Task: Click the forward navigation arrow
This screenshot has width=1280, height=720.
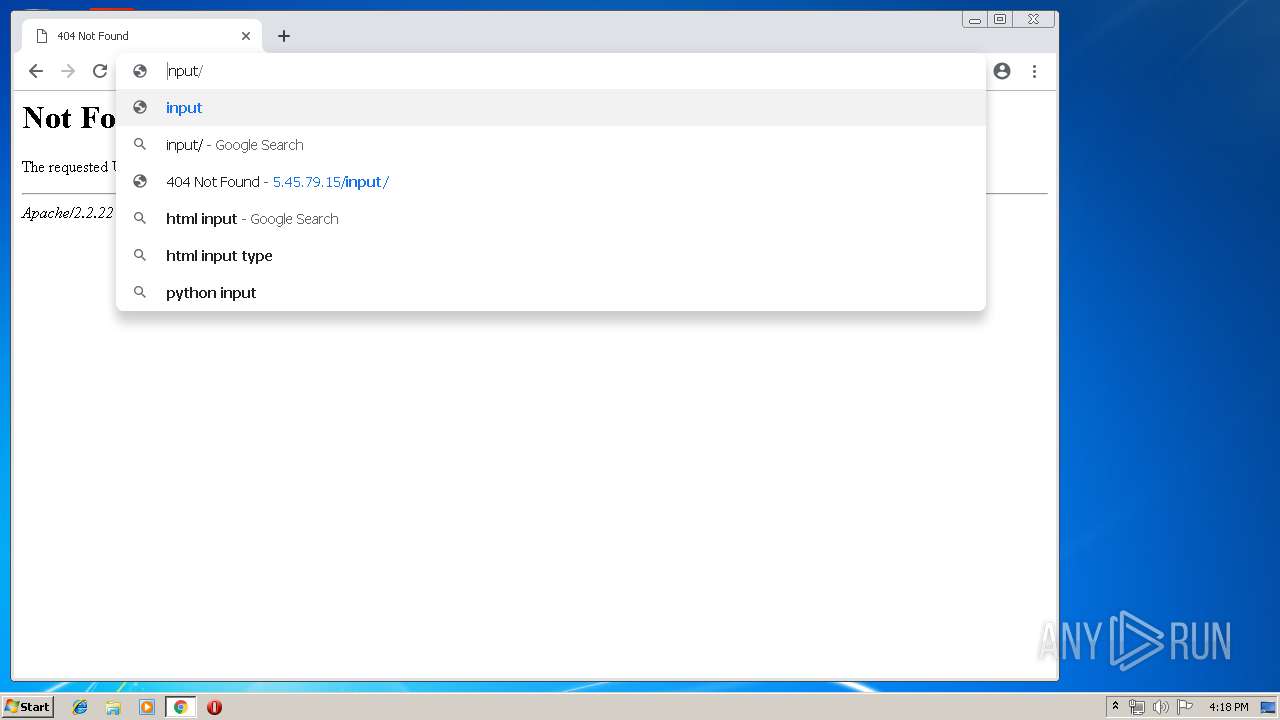Action: [x=68, y=71]
